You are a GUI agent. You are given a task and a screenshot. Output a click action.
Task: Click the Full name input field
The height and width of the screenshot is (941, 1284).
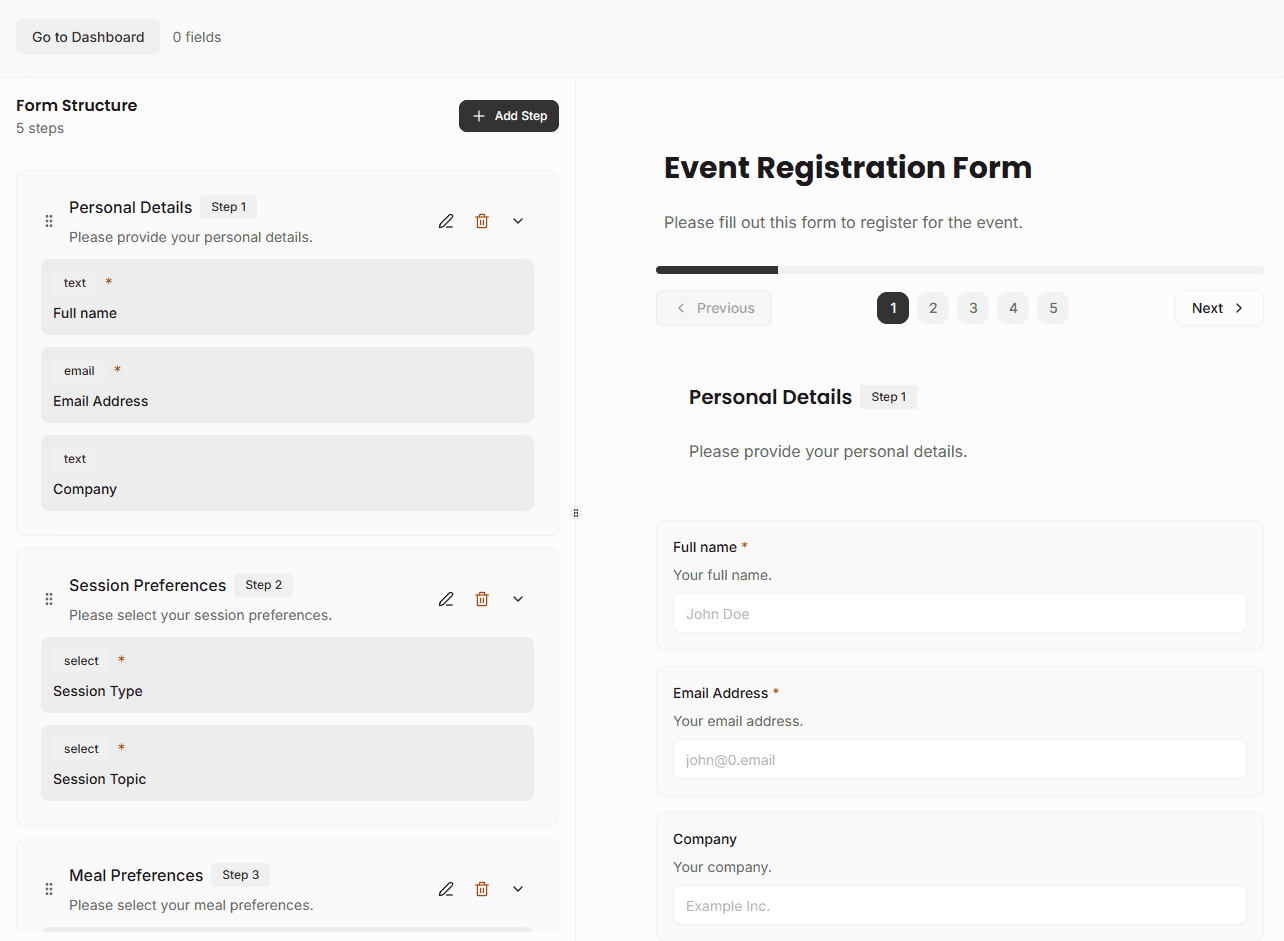point(959,613)
